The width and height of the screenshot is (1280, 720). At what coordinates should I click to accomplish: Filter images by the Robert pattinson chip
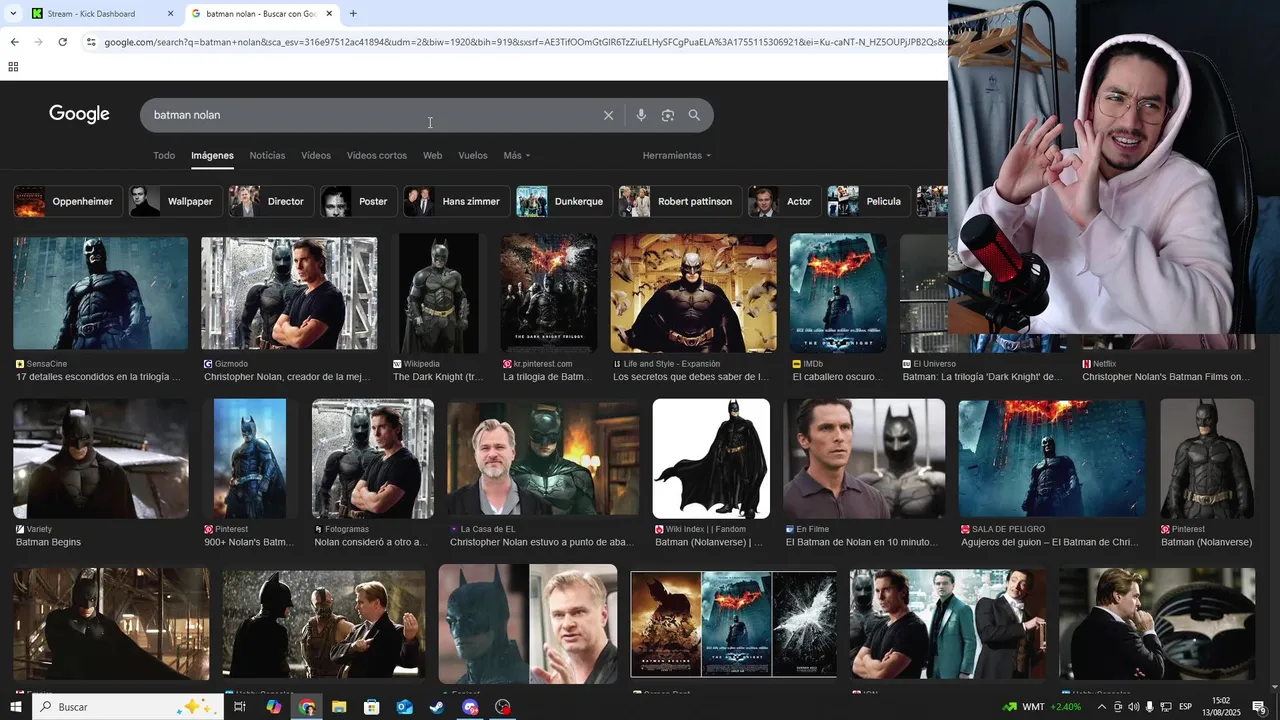(x=680, y=201)
